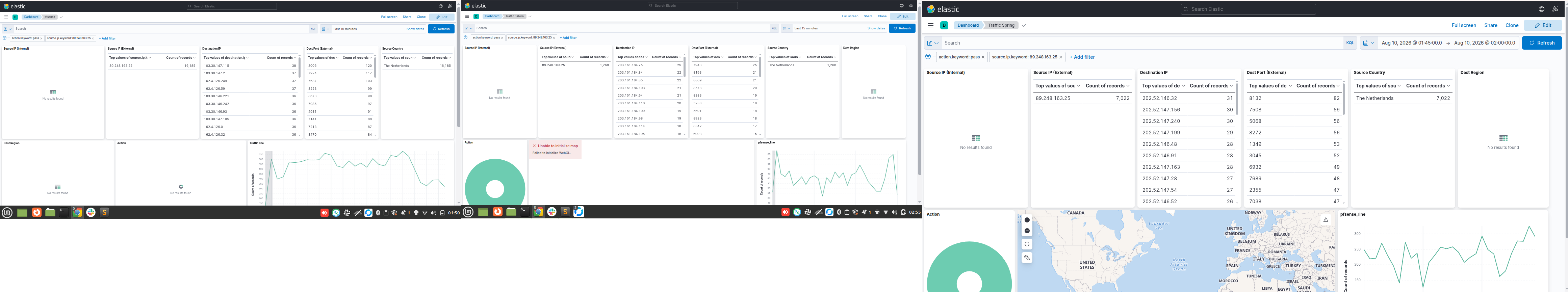Click start date 'Aug 10, 2026 @ 01:45:00.0'
Image resolution: width=1568 pixels, height=292 pixels.
pos(1412,43)
